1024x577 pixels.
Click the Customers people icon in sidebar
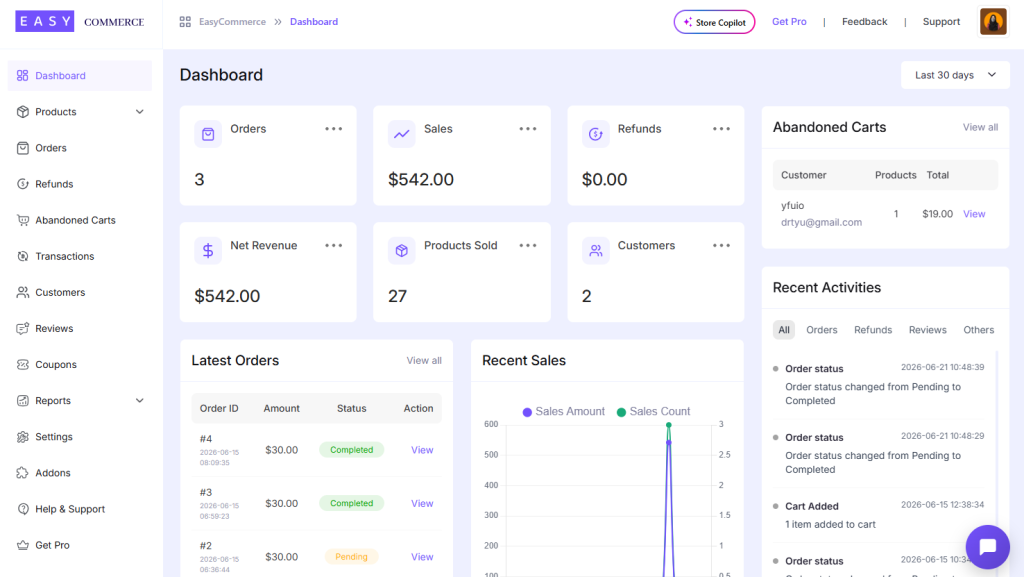[x=23, y=292]
